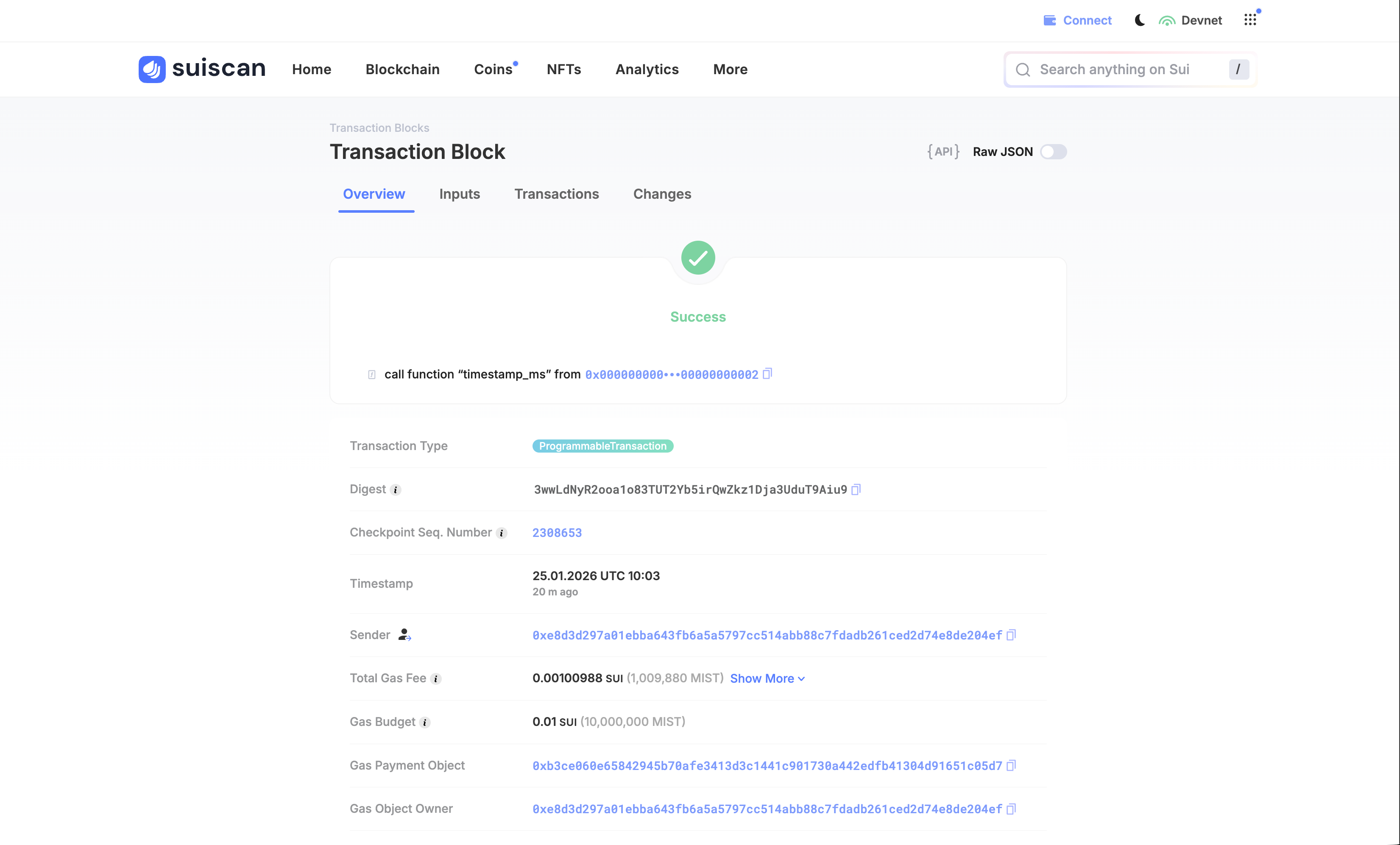Switch to the Inputs tab
The height and width of the screenshot is (845, 1400).
(459, 194)
